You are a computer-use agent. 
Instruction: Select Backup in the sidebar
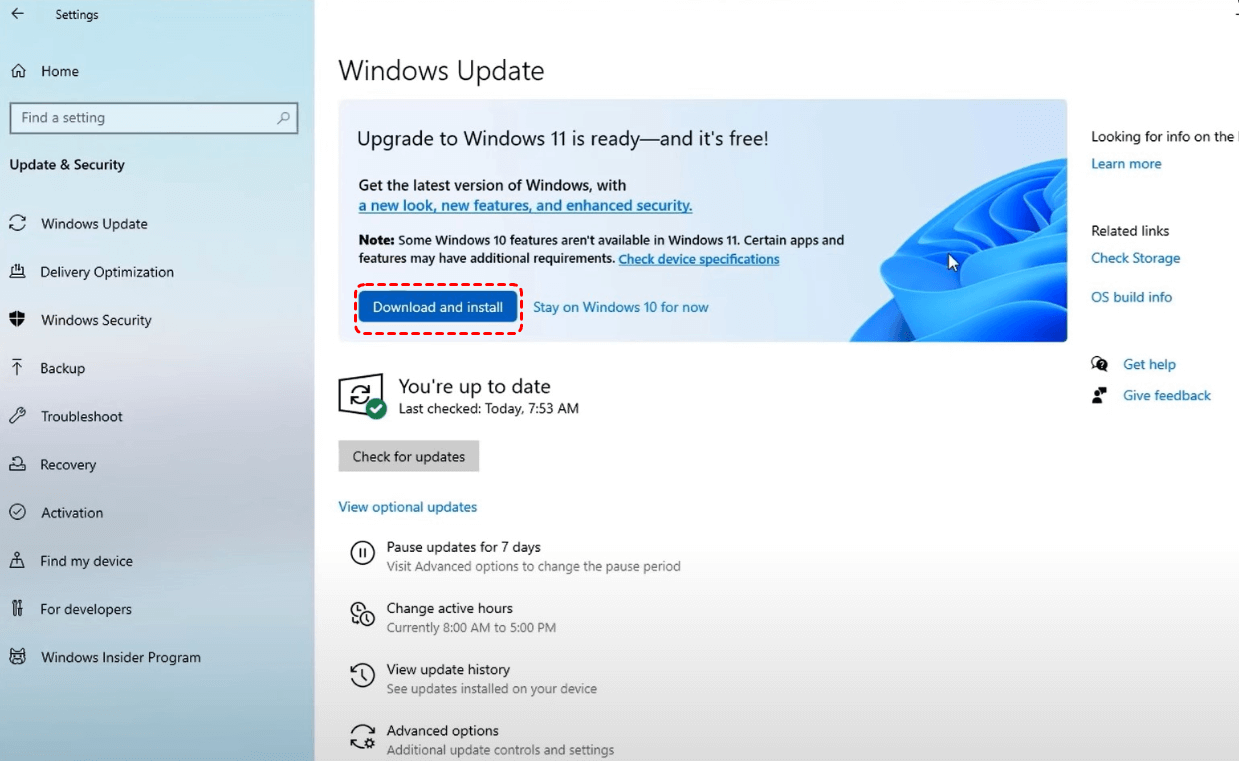point(62,368)
